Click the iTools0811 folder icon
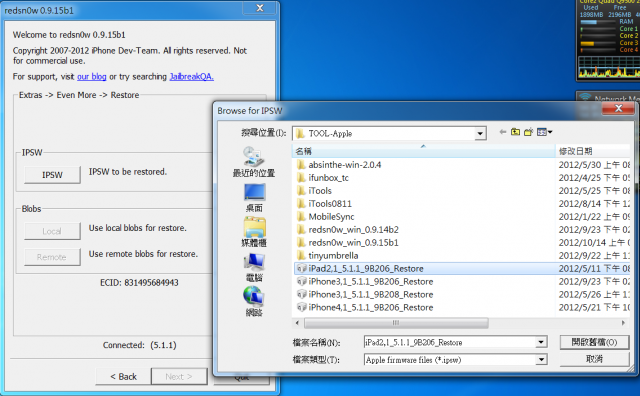Screen dimensions: 640x396 point(301,204)
